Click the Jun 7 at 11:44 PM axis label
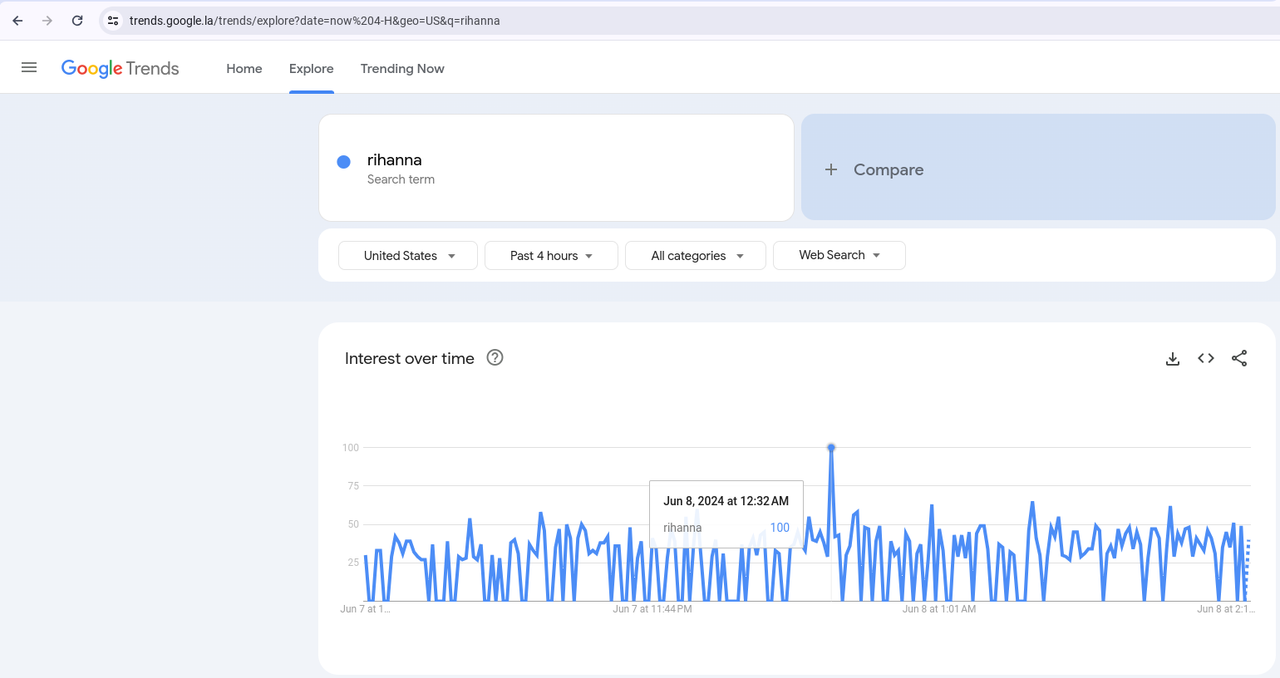The height and width of the screenshot is (678, 1280). (x=652, y=609)
